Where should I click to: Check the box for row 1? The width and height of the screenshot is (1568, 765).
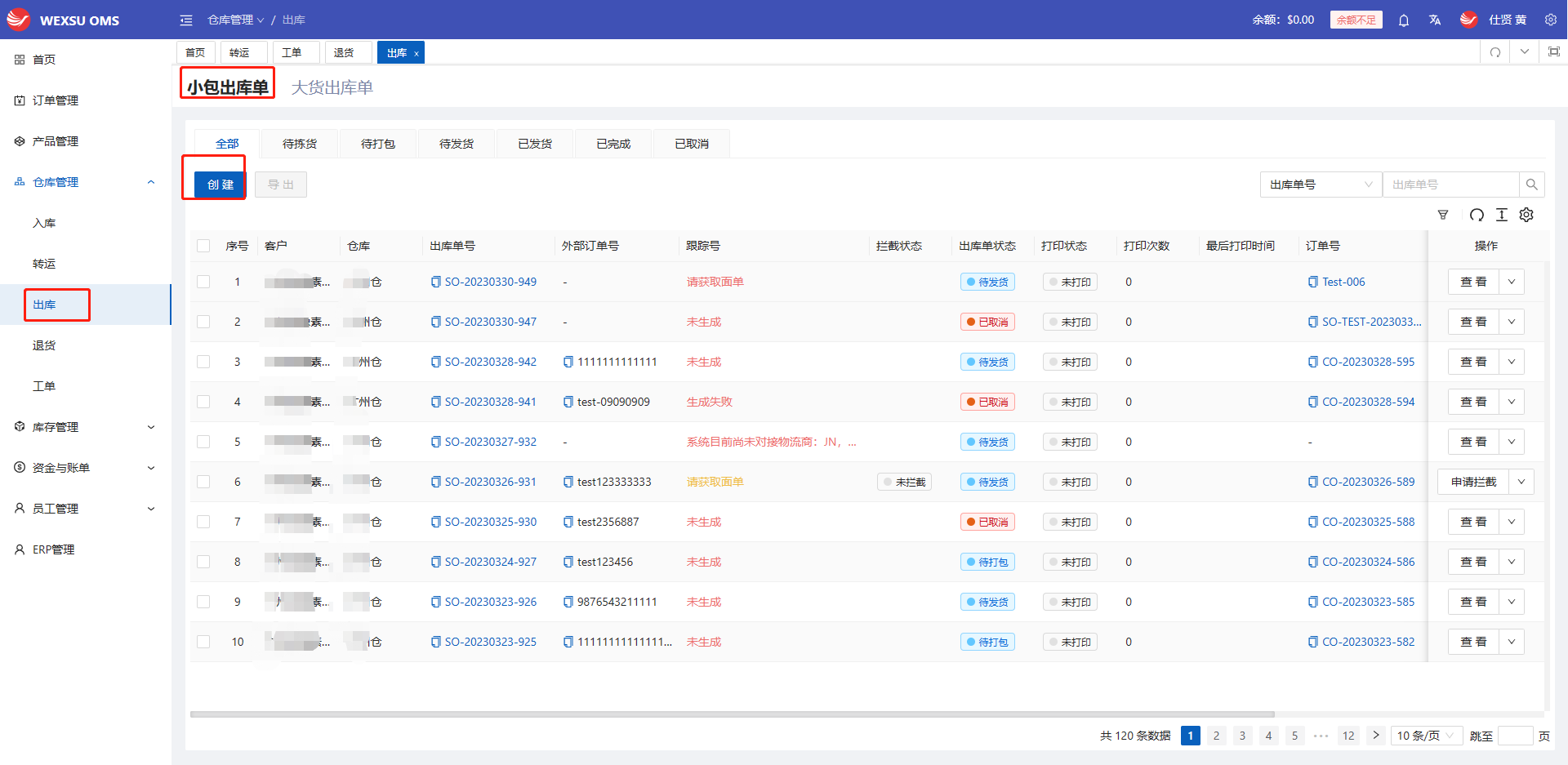(203, 282)
